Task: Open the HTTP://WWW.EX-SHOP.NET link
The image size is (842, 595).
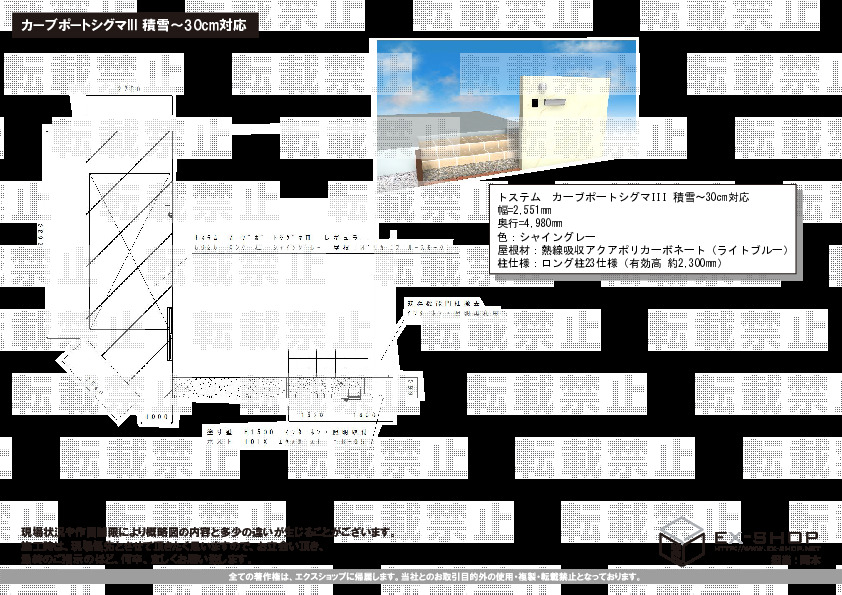Action: coord(767,549)
